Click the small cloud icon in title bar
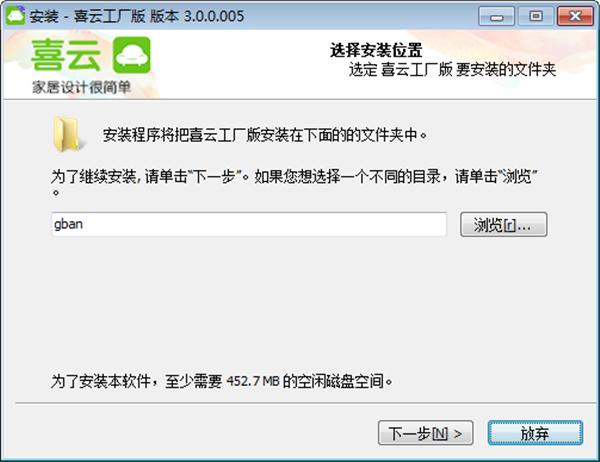This screenshot has width=600, height=462. 15,16
